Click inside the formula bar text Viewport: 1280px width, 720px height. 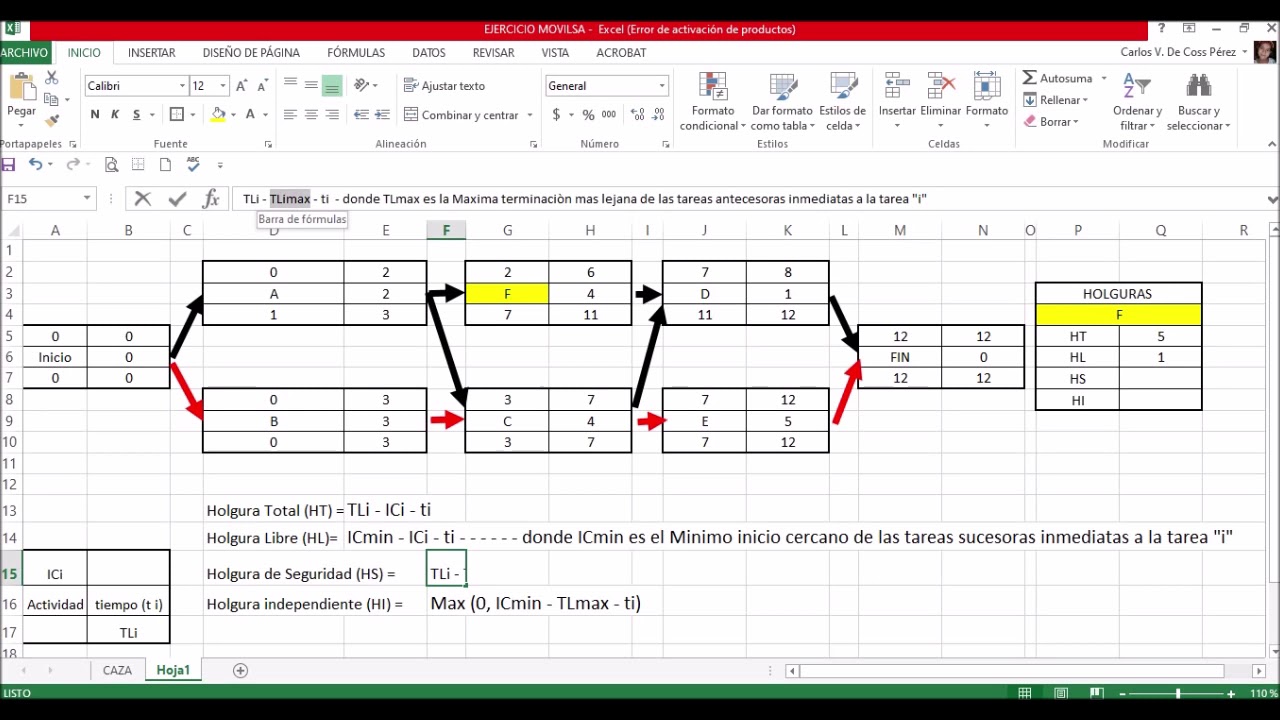[584, 199]
